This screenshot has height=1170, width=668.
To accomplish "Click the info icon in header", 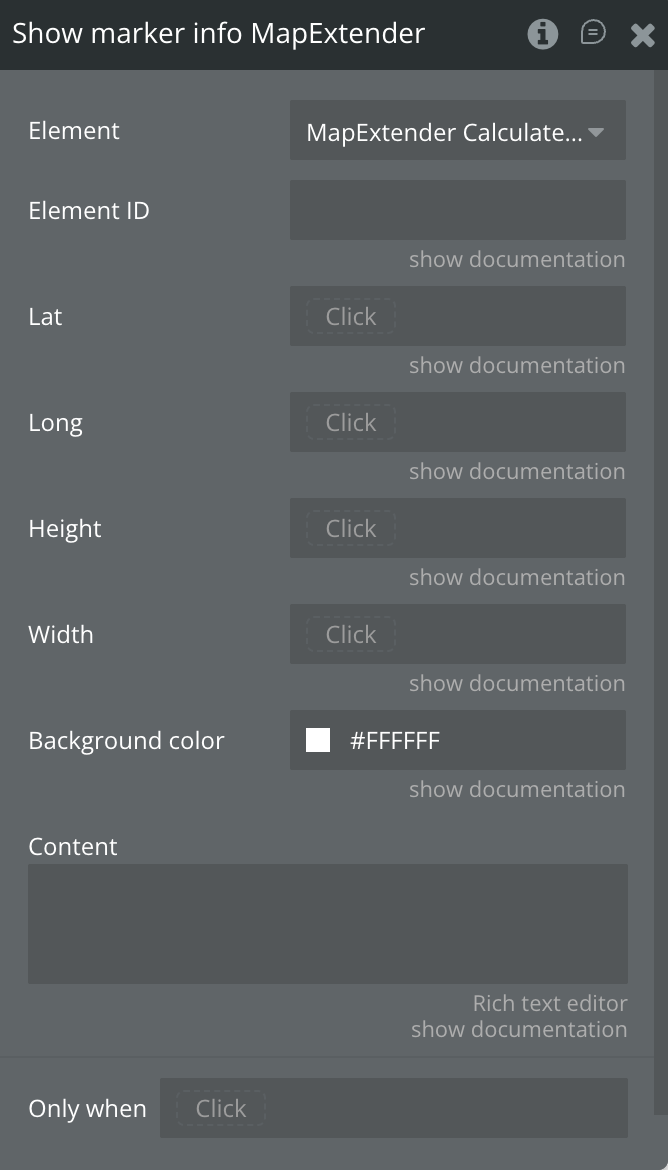I will coord(542,35).
